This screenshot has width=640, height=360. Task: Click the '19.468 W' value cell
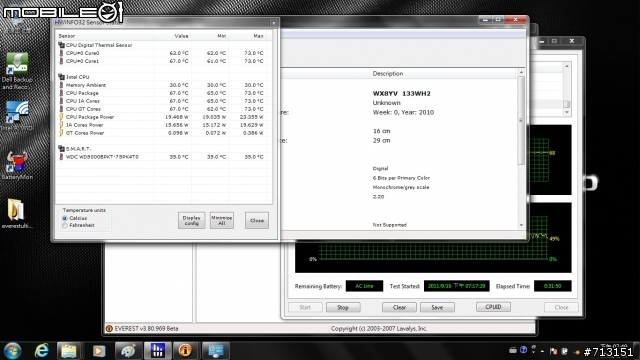[177, 117]
